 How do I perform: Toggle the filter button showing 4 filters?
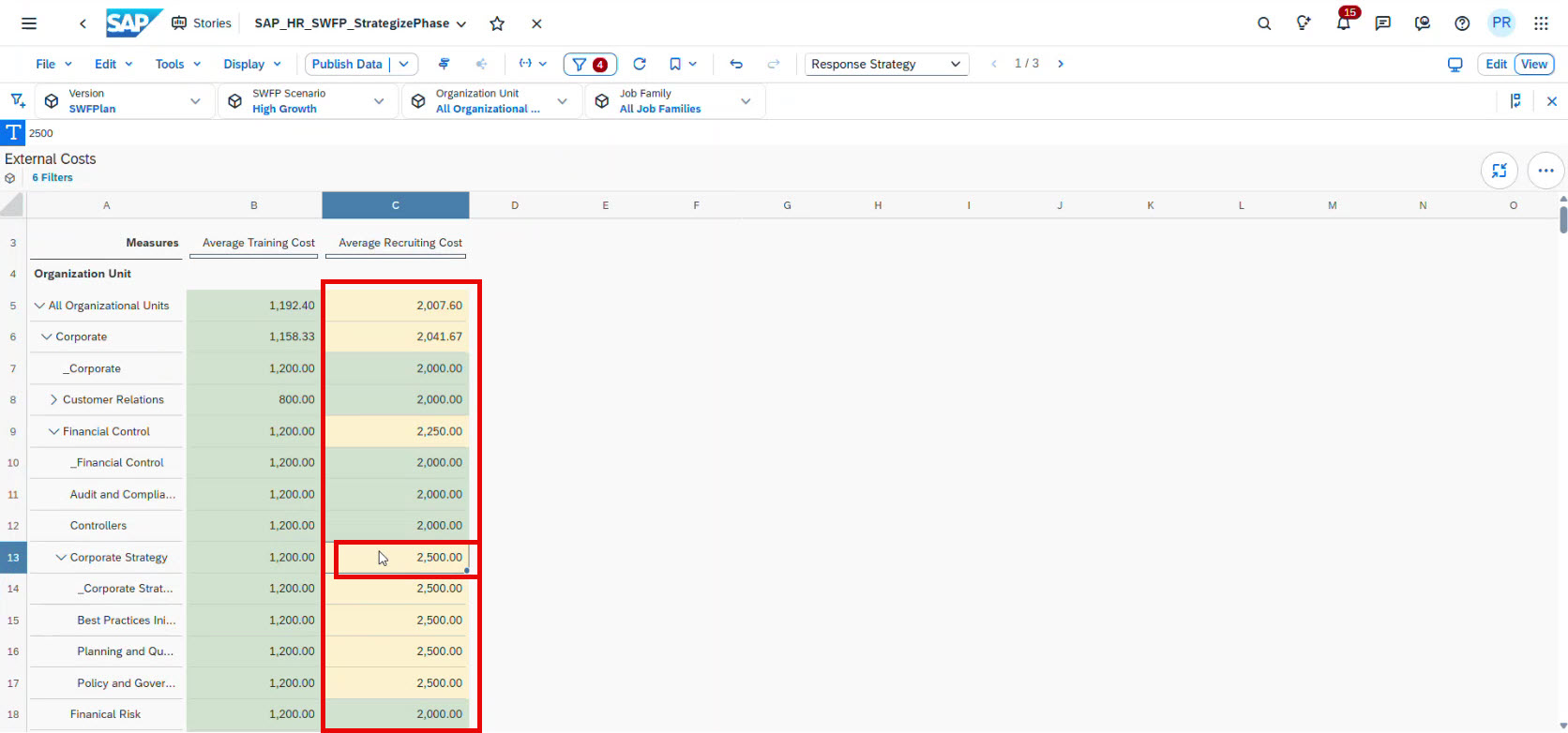coord(590,64)
